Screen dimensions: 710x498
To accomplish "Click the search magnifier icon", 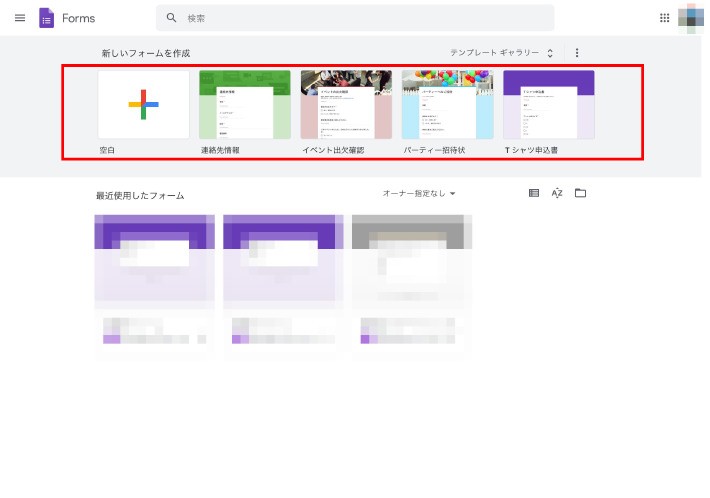I will pyautogui.click(x=171, y=18).
